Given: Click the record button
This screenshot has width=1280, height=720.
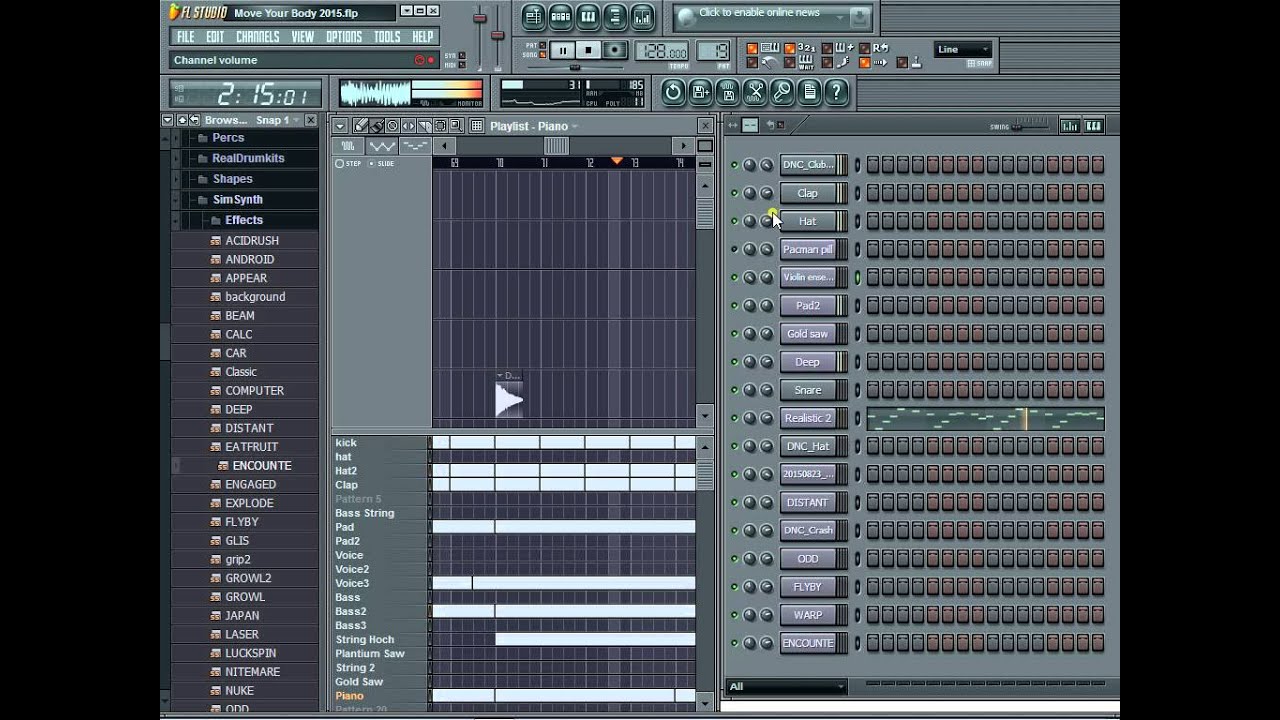Looking at the screenshot, I should 614,50.
